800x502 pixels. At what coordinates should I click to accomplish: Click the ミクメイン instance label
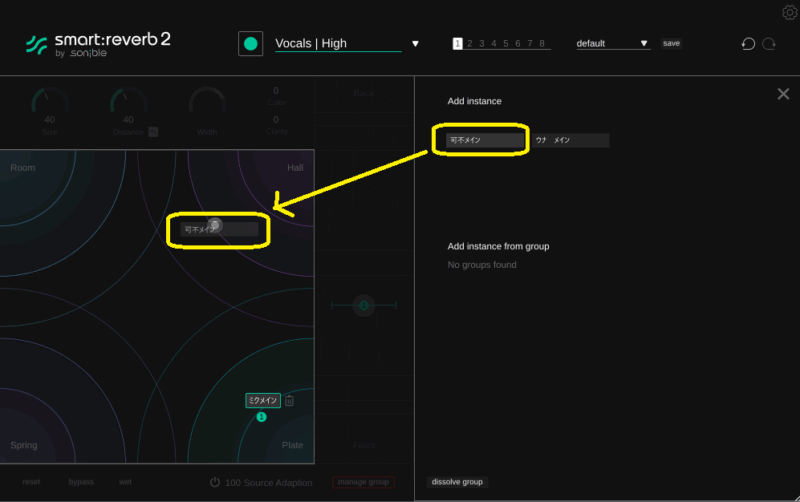263,400
